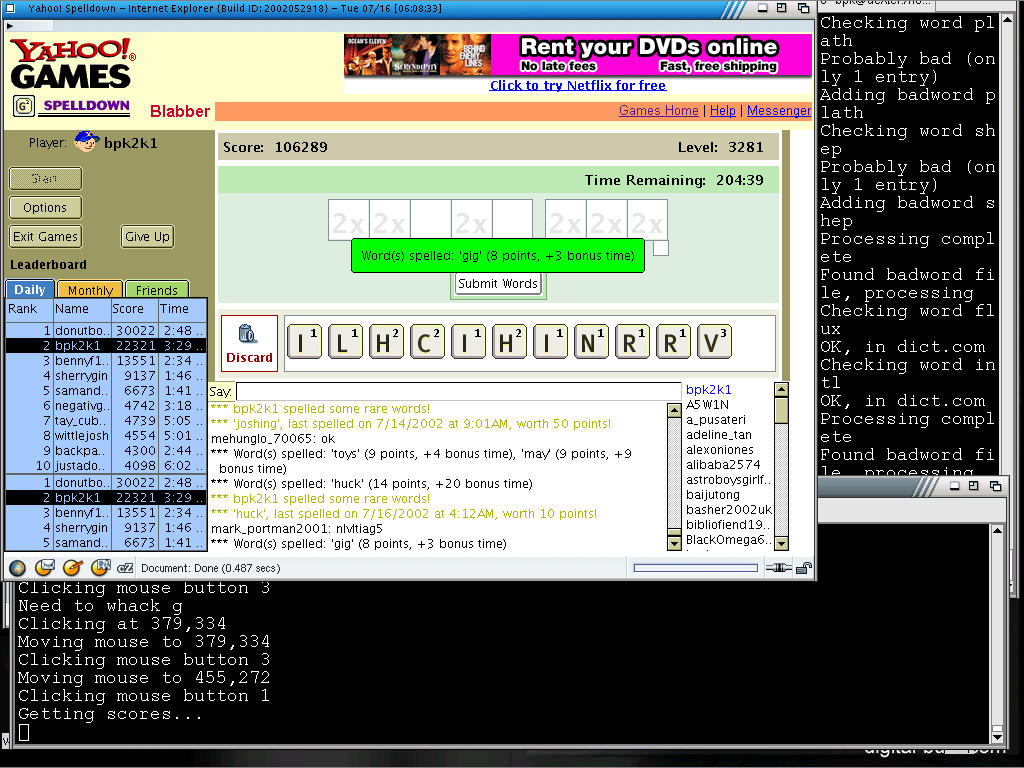Select the justado.. leaderboard row

pyautogui.click(x=106, y=466)
